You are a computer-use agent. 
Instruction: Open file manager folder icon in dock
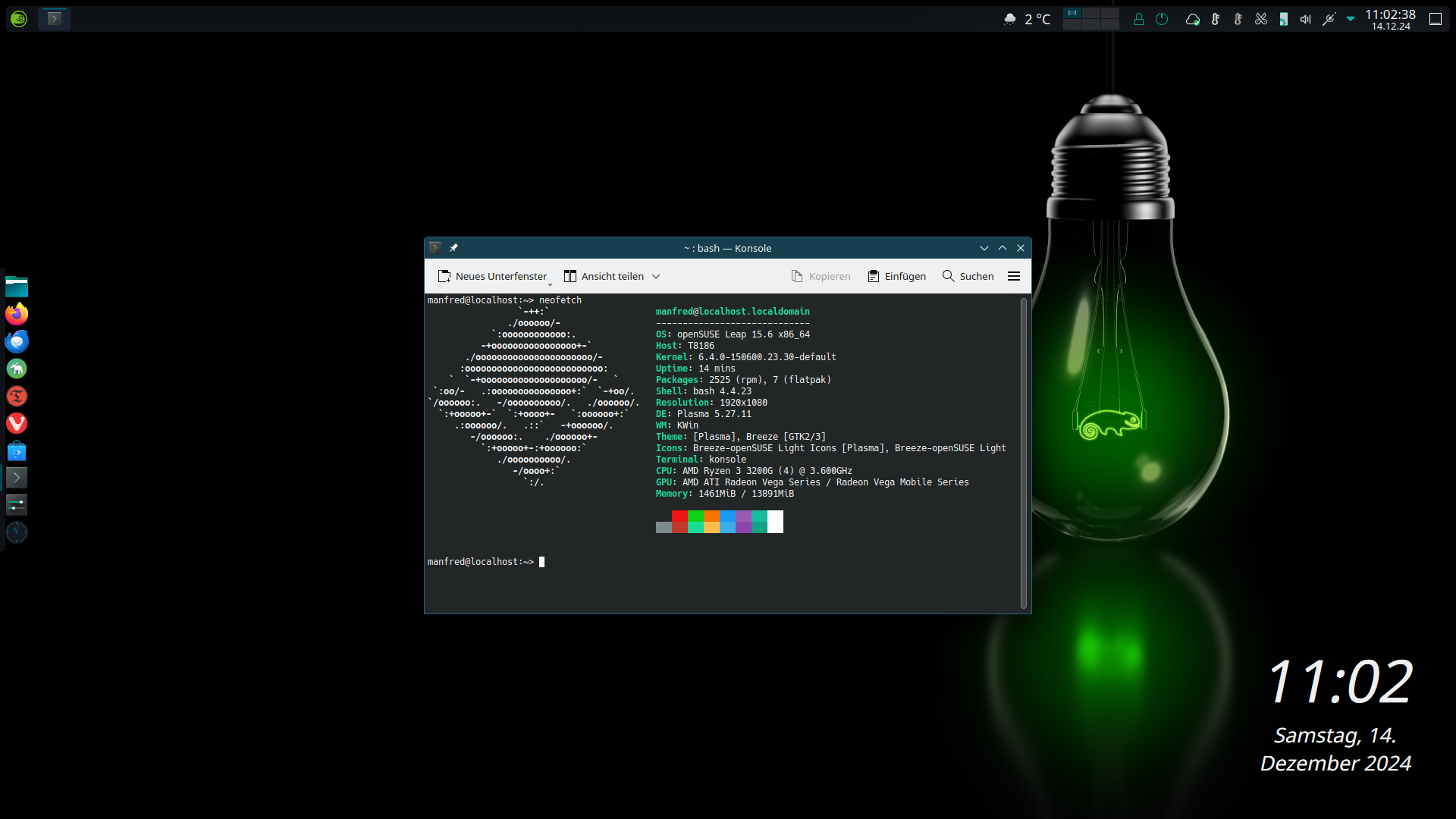tap(17, 287)
